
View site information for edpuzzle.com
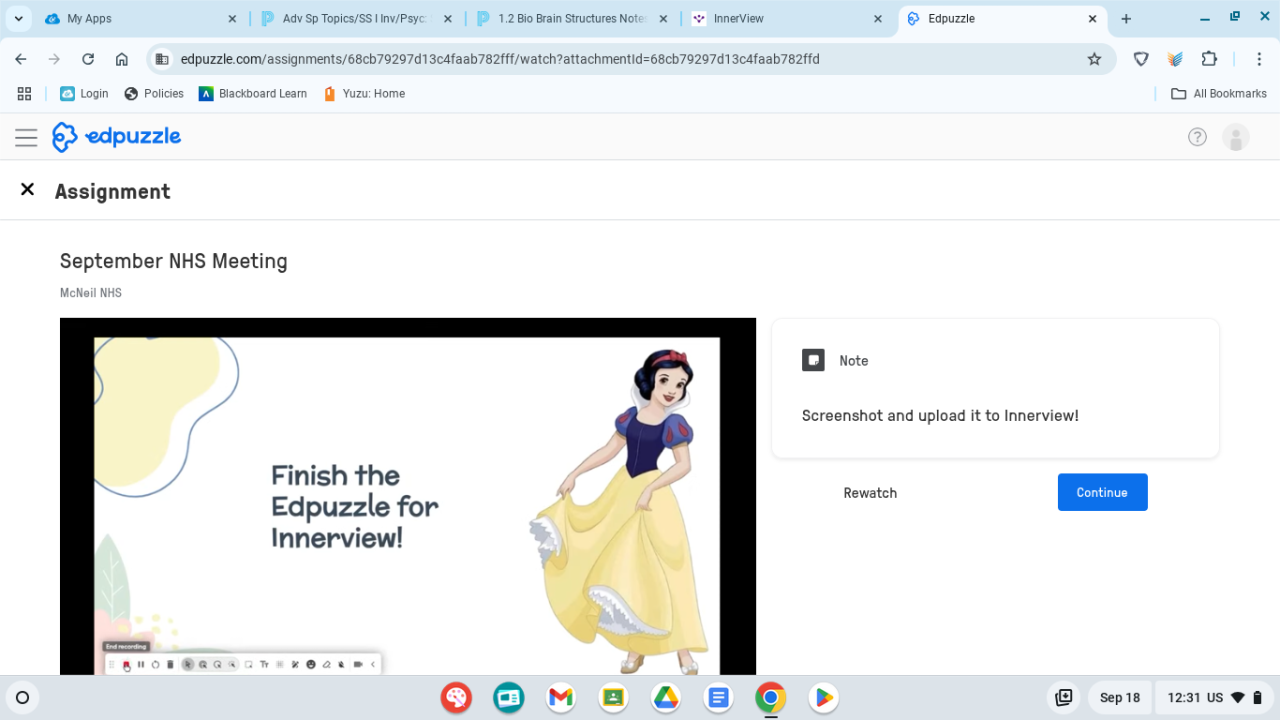(x=162, y=59)
